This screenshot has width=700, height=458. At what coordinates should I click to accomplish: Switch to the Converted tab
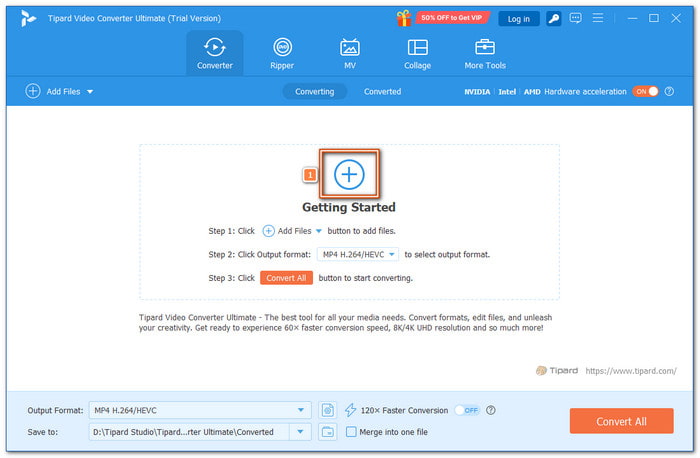[x=382, y=91]
